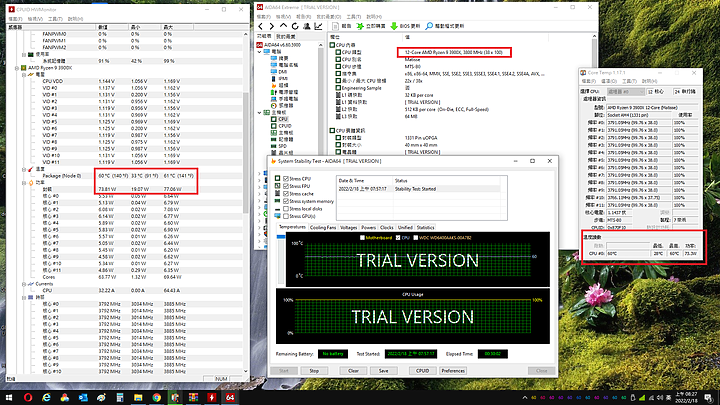Viewport: 720px width, 405px height.
Task: Select CPUID item in AIDA64 tree
Action: click(285, 126)
